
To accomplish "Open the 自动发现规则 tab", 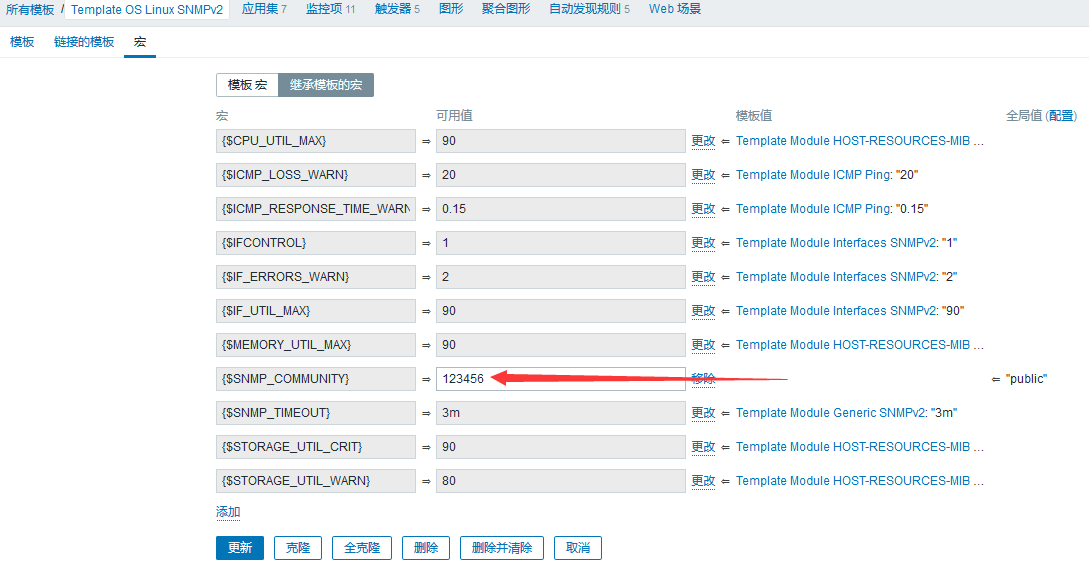I will tap(588, 9).
